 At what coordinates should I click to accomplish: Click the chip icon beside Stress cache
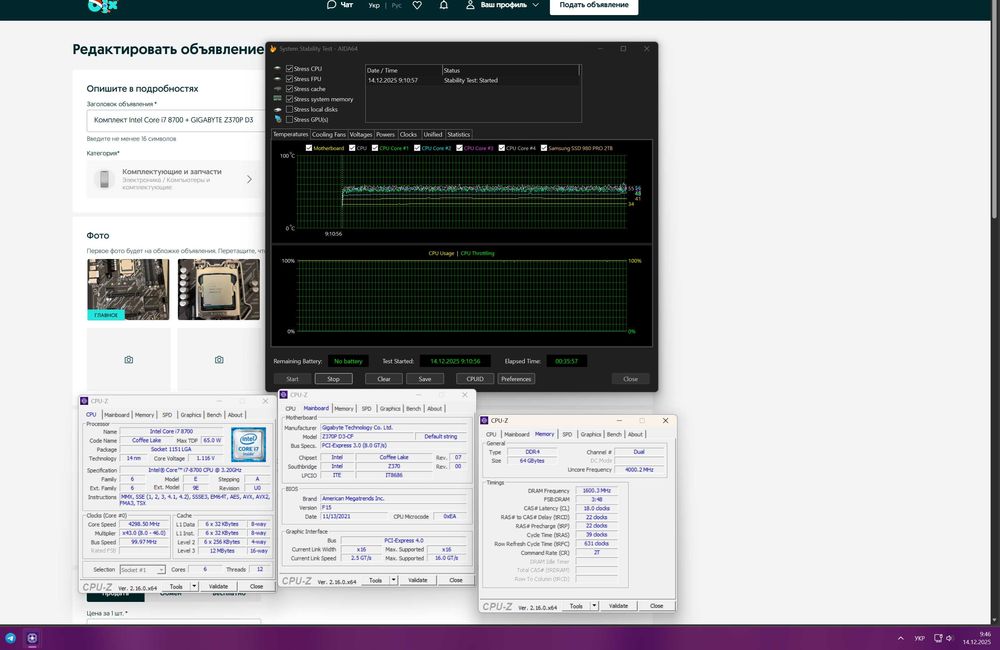277,89
